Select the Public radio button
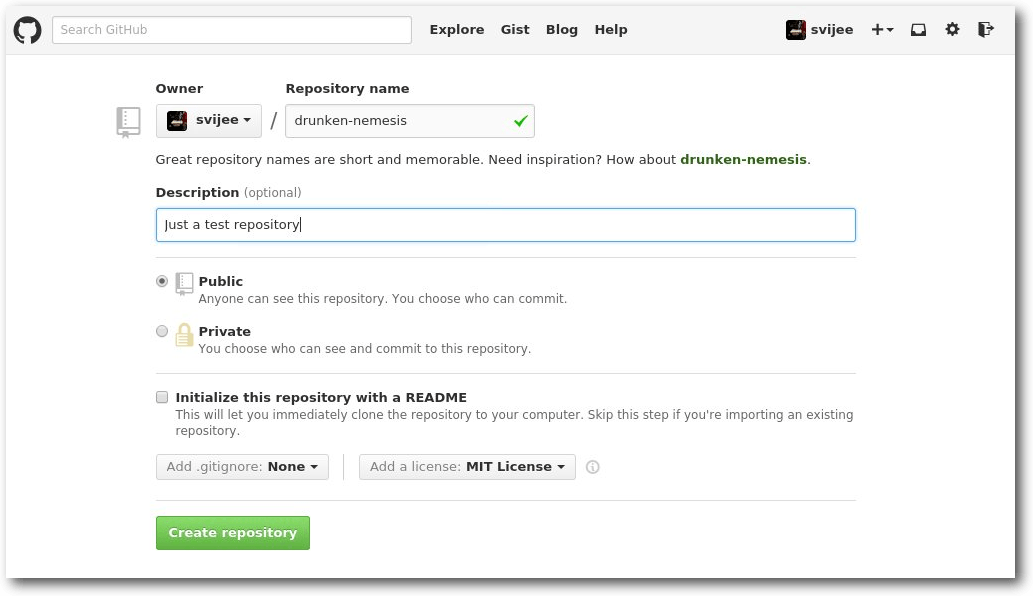 click(162, 282)
